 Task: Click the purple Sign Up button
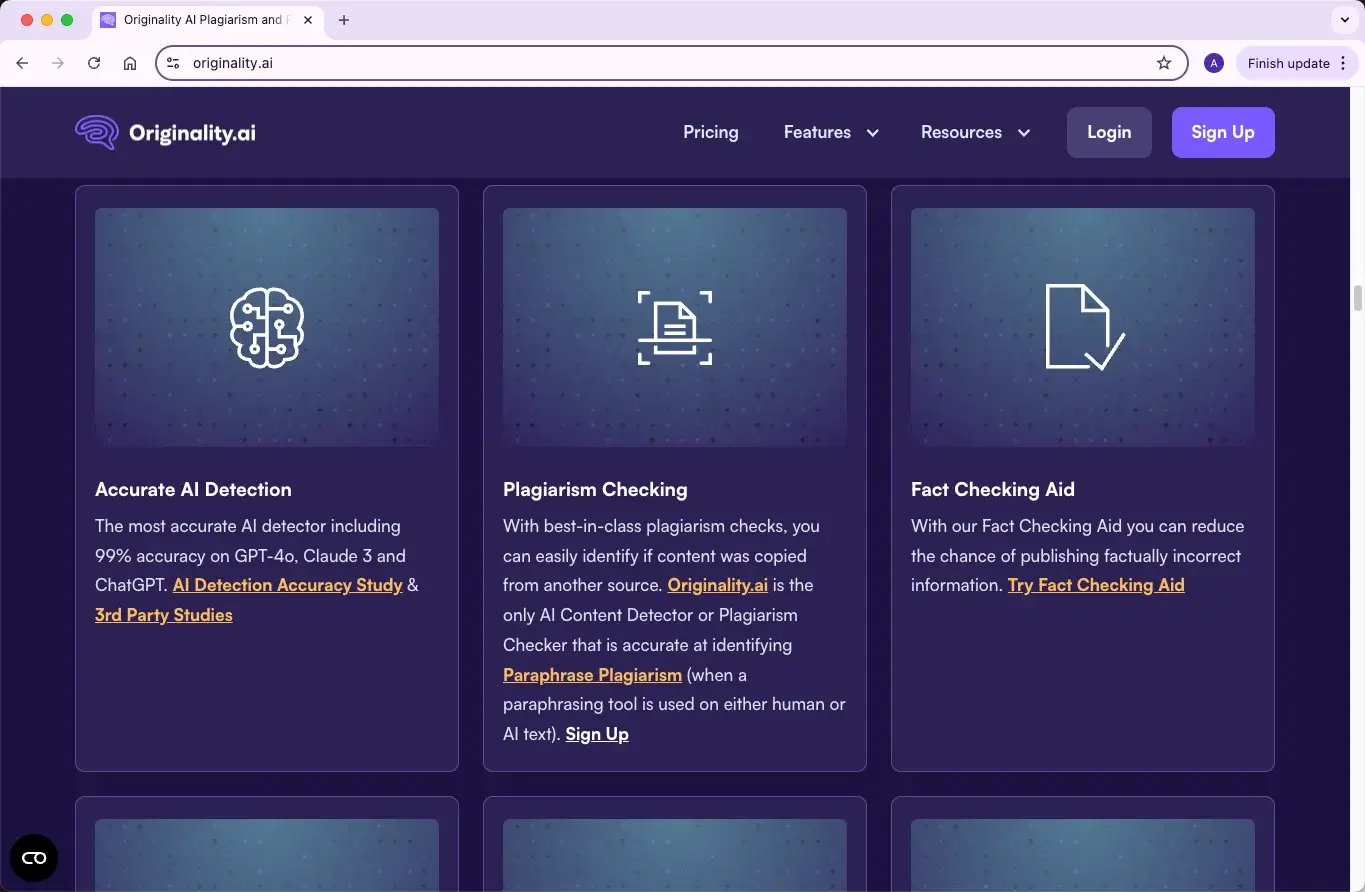coord(1223,132)
